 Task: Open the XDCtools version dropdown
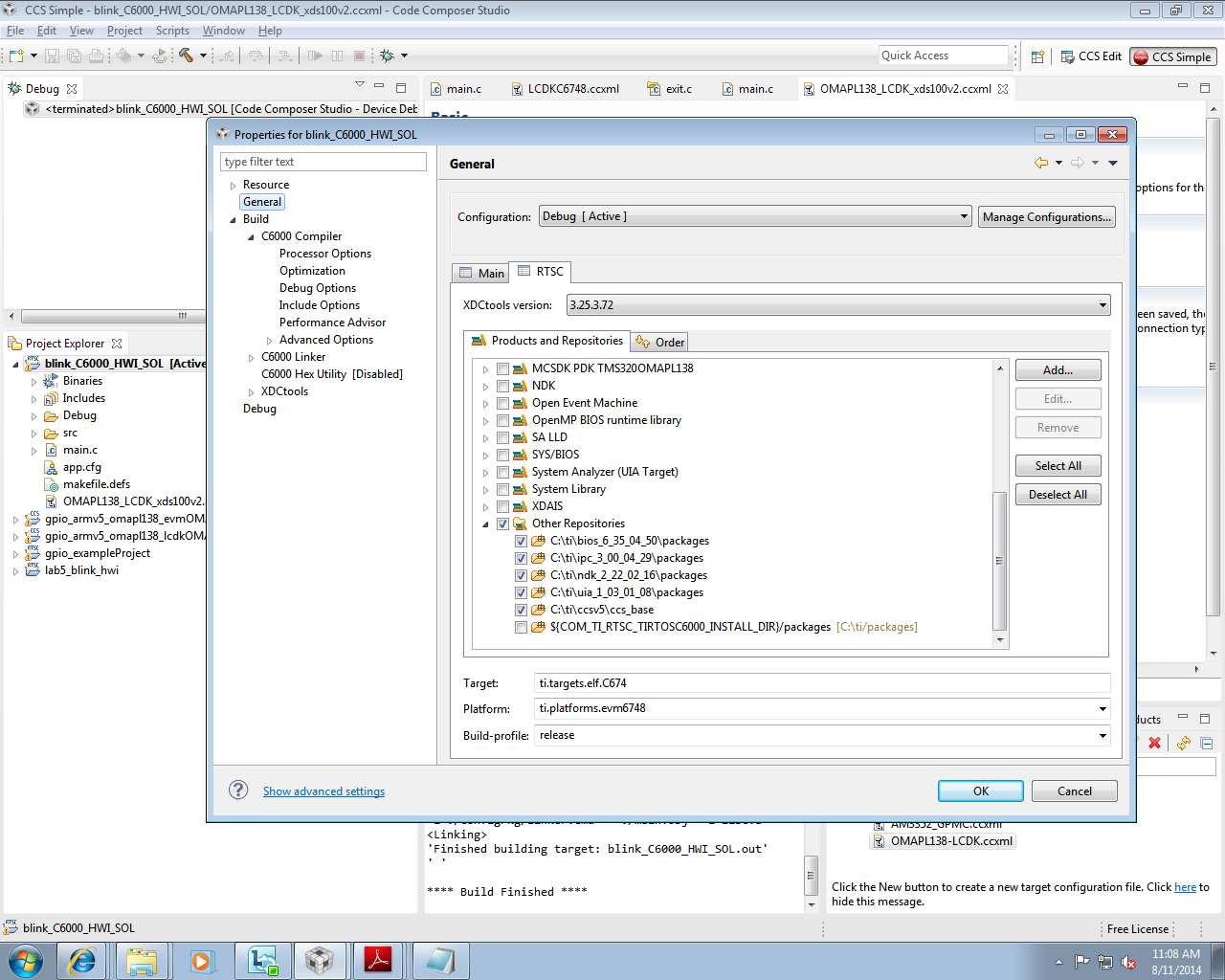click(838, 305)
